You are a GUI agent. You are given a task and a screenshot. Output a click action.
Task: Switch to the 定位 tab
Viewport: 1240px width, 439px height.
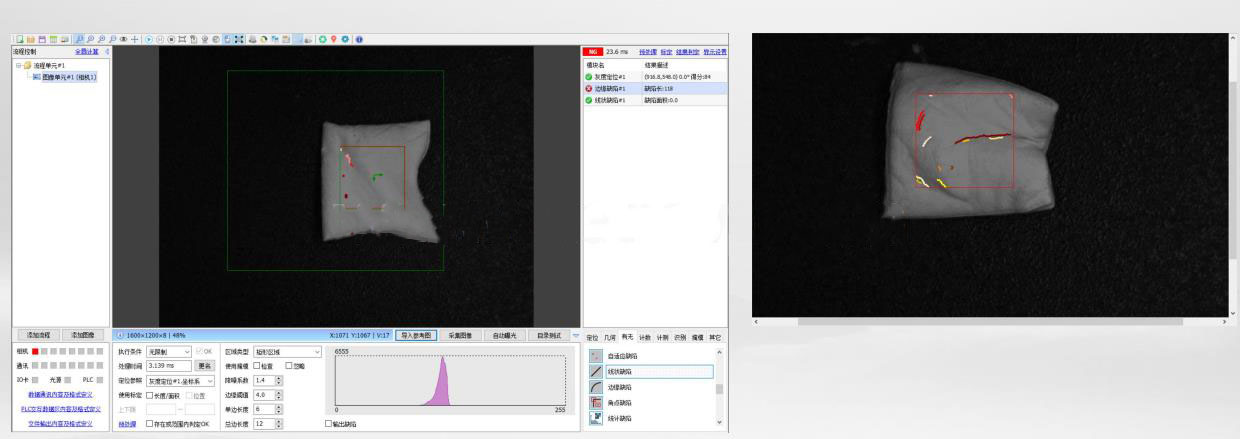[593, 337]
